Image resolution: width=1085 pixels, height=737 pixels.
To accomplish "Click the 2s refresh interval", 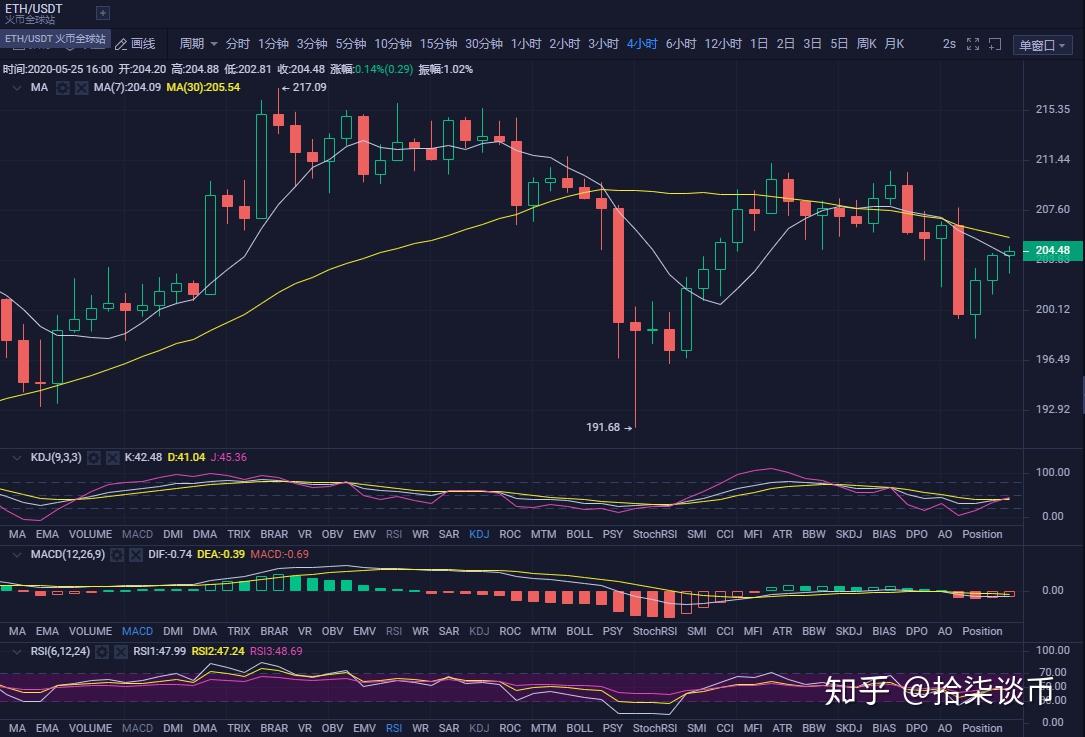I will [949, 44].
